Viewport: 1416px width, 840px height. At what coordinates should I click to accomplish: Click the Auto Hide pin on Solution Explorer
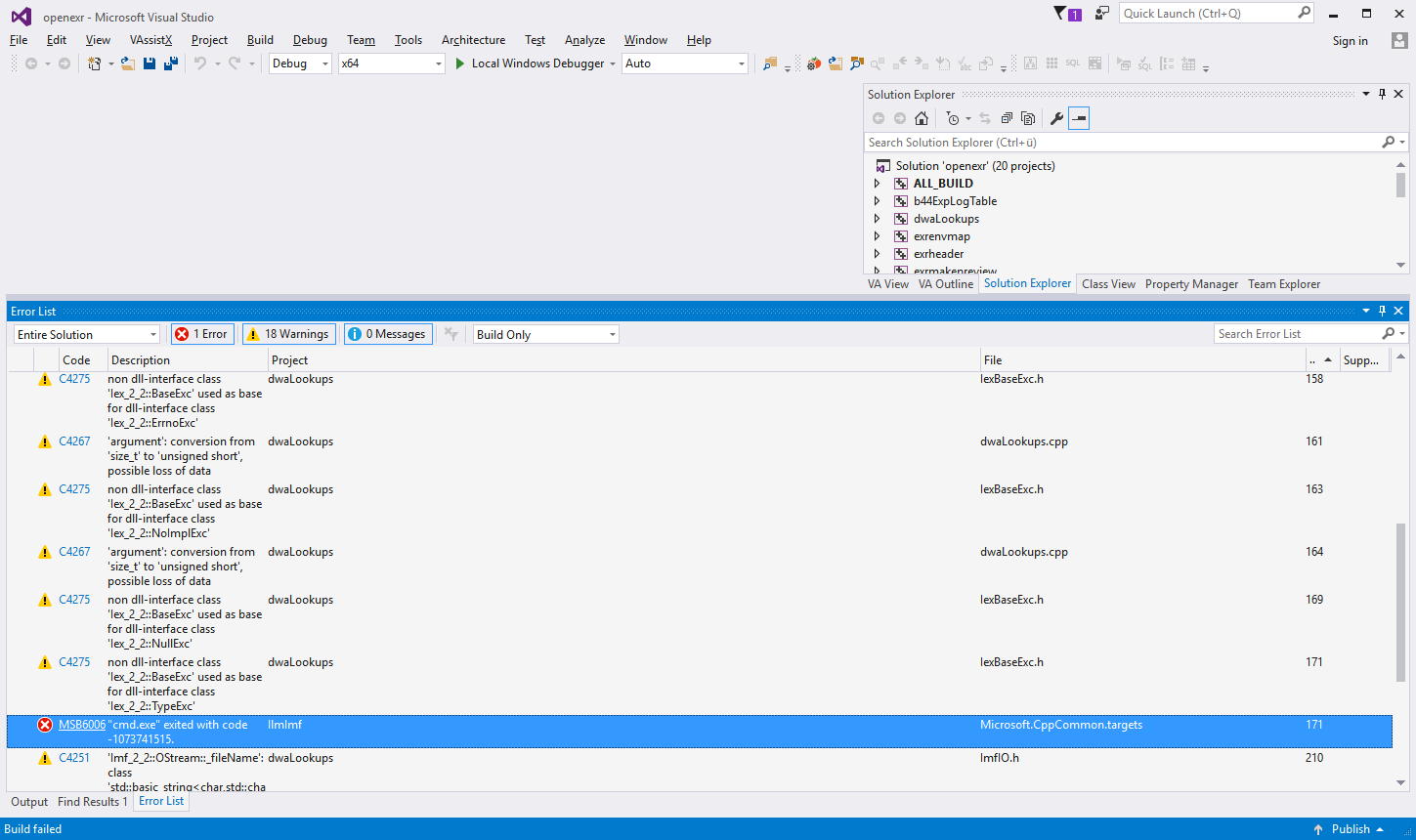point(1382,95)
